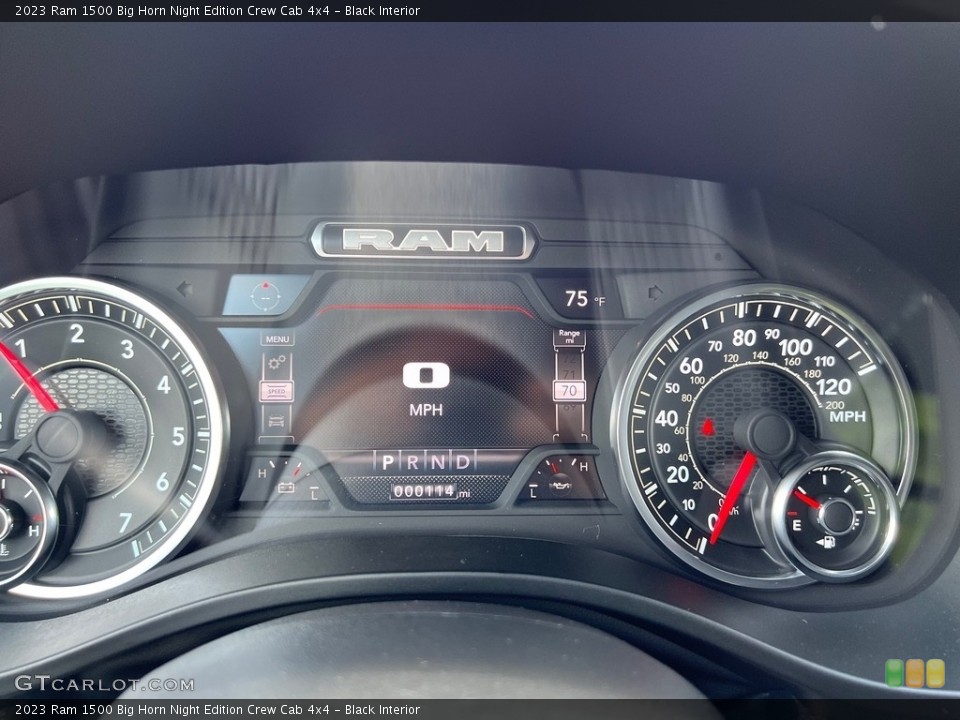Pick the highlighted 70 range value
This screenshot has width=960, height=720.
pos(569,391)
